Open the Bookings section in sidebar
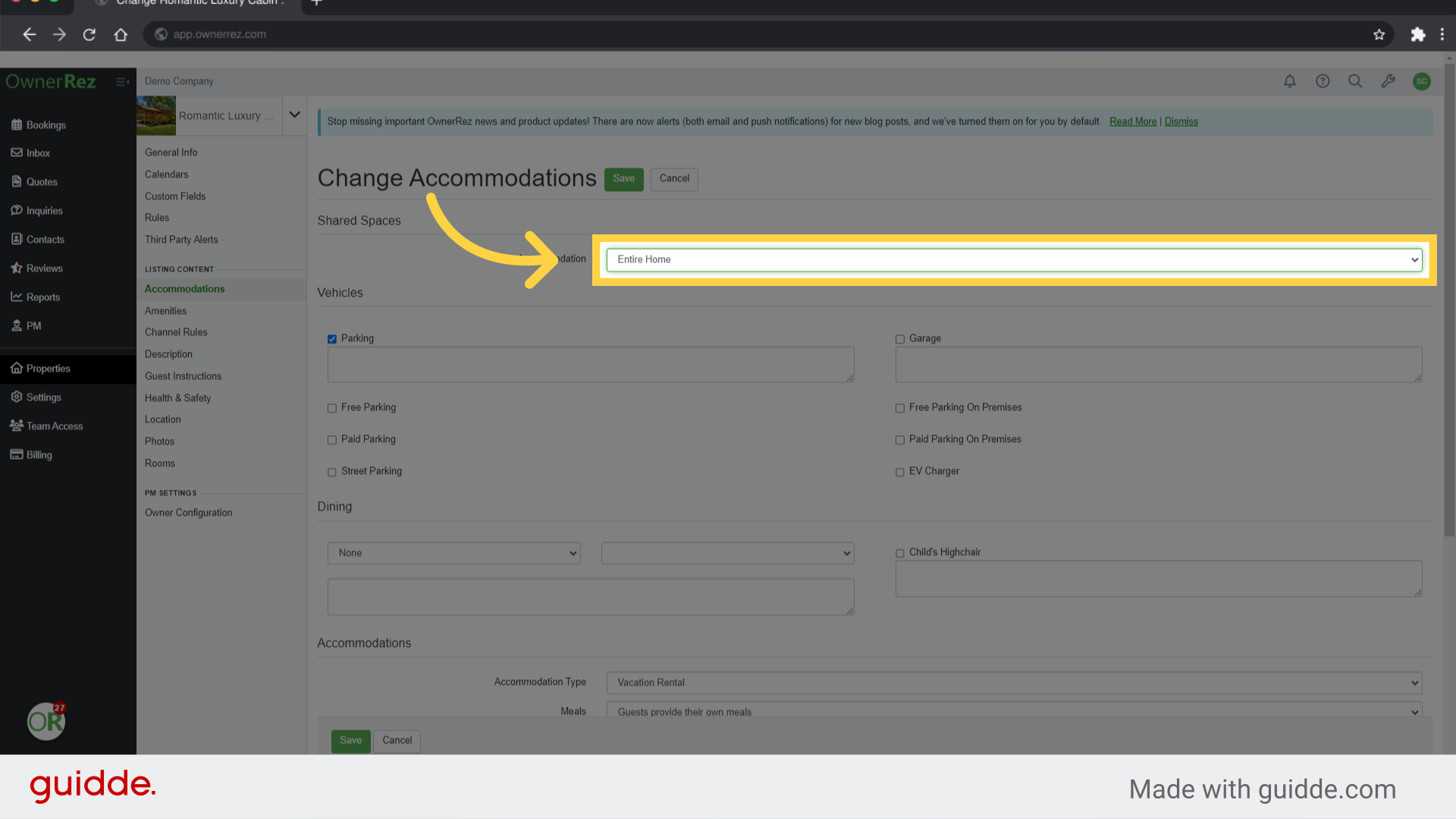The width and height of the screenshot is (1456, 819). point(45,125)
